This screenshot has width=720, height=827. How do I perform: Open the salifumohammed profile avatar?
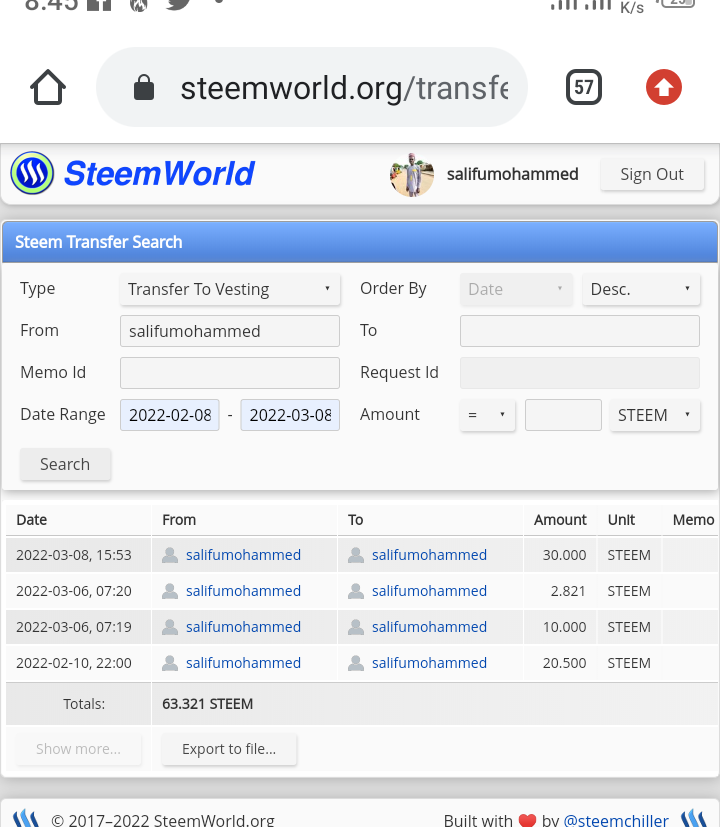click(412, 175)
